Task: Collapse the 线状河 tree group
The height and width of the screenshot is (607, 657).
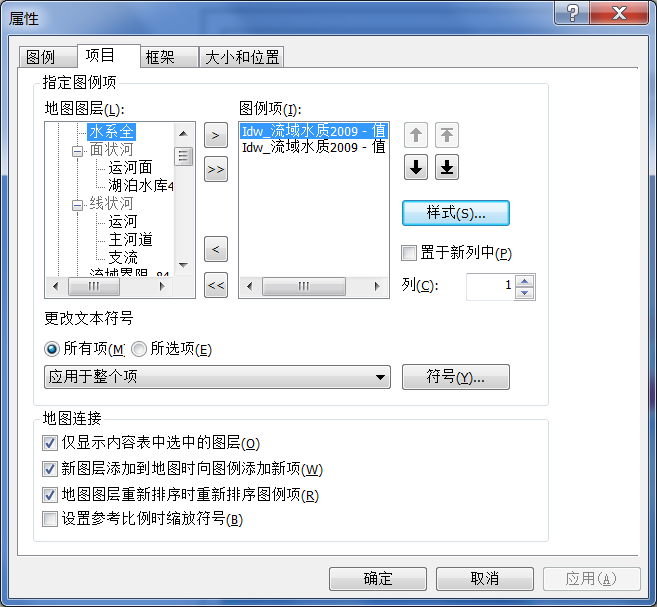Action: [77, 205]
